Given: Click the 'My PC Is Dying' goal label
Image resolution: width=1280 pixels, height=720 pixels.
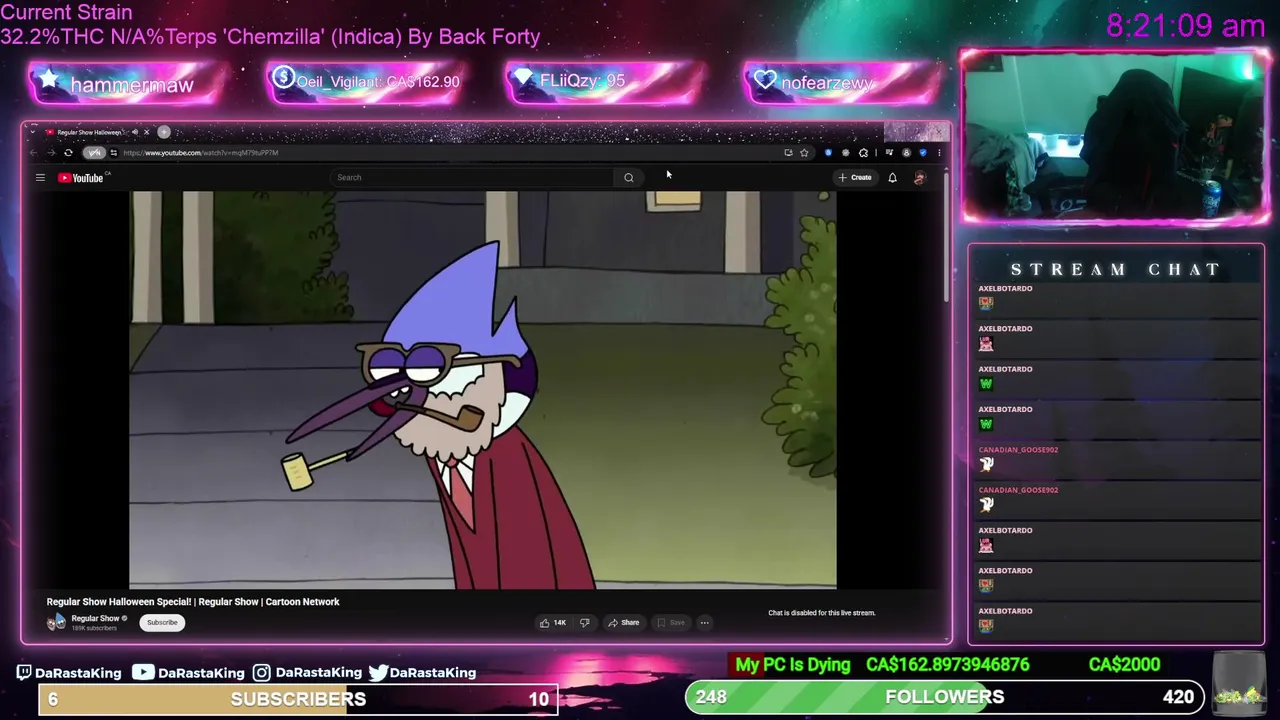Looking at the screenshot, I should pyautogui.click(x=792, y=665).
